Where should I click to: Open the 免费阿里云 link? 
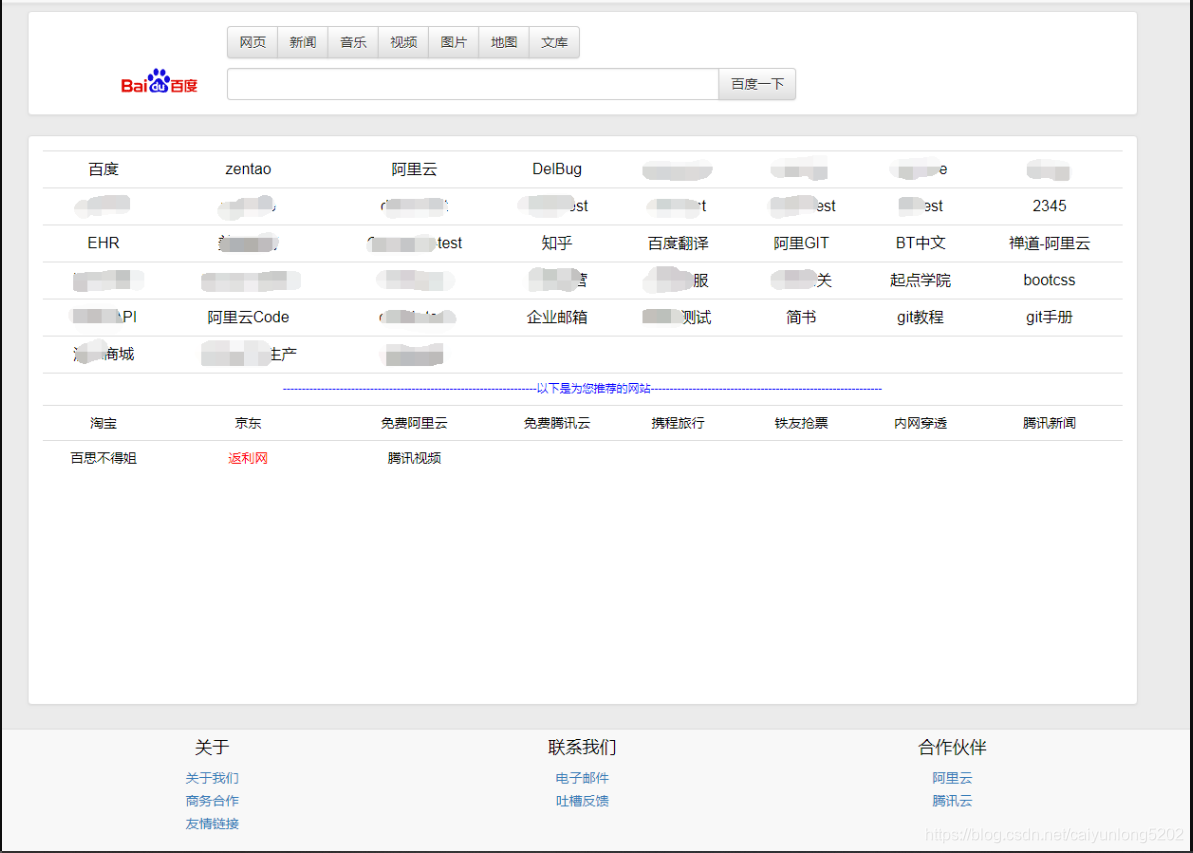coord(414,423)
